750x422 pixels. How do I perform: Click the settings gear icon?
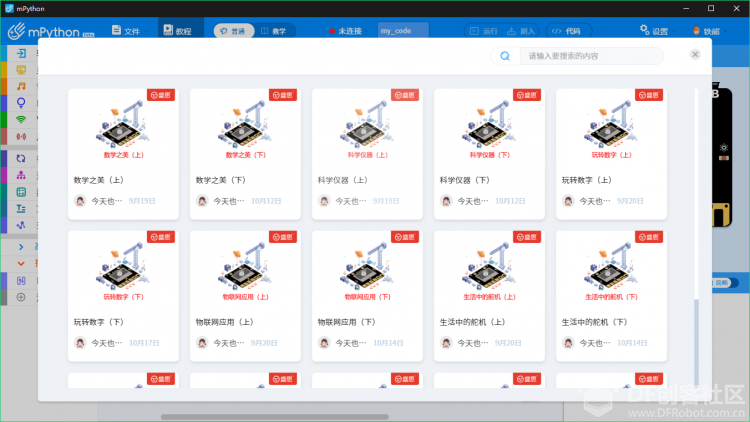pos(644,30)
